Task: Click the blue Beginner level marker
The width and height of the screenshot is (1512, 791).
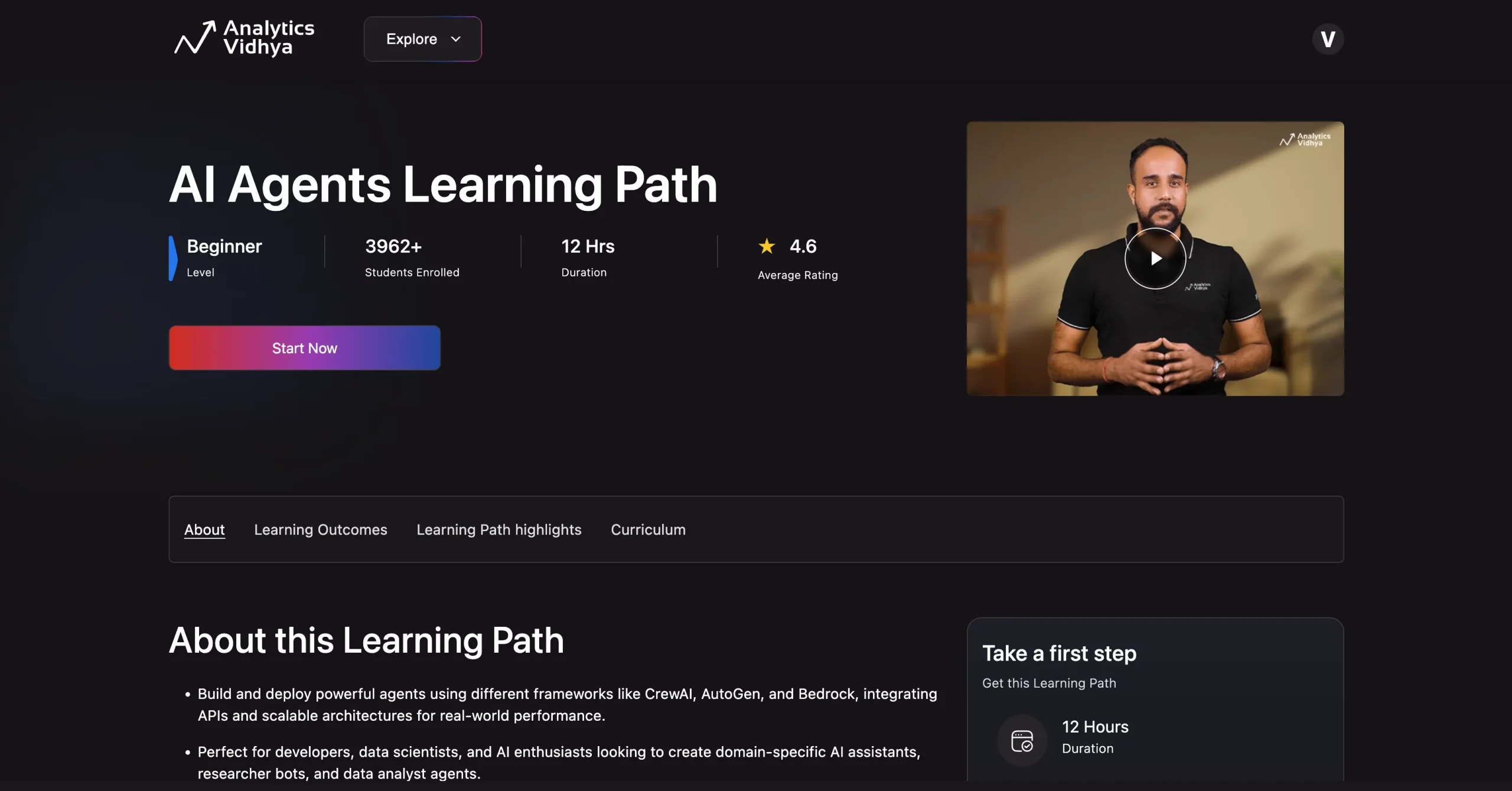Action: [x=172, y=258]
